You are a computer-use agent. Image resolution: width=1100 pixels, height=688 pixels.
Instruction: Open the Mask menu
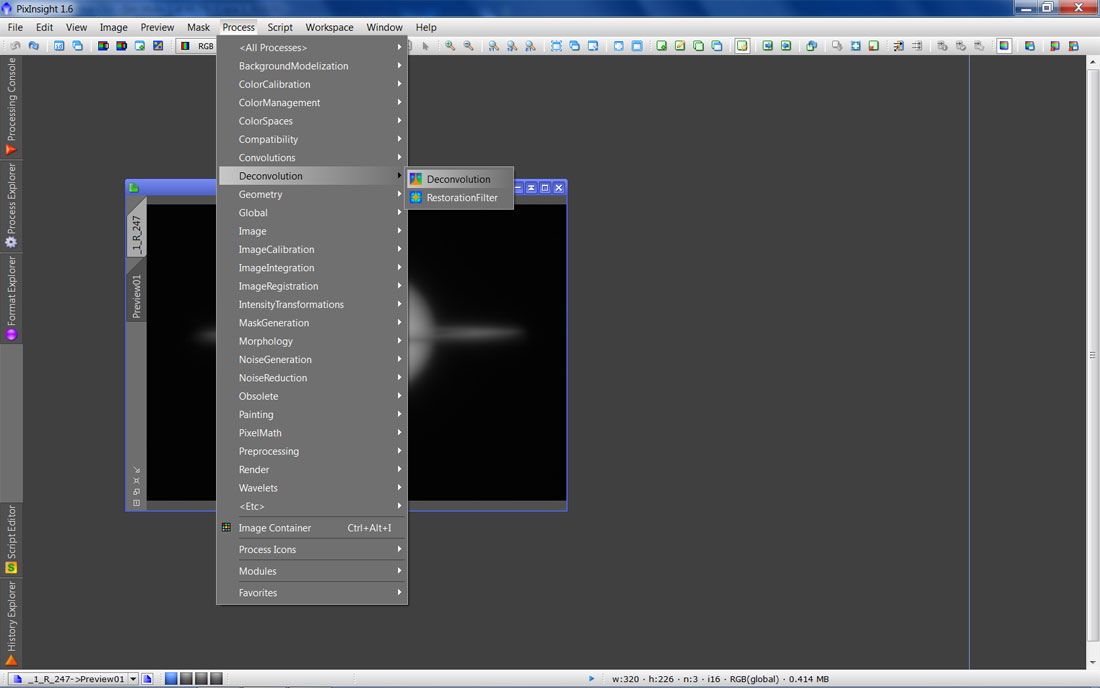[x=199, y=27]
